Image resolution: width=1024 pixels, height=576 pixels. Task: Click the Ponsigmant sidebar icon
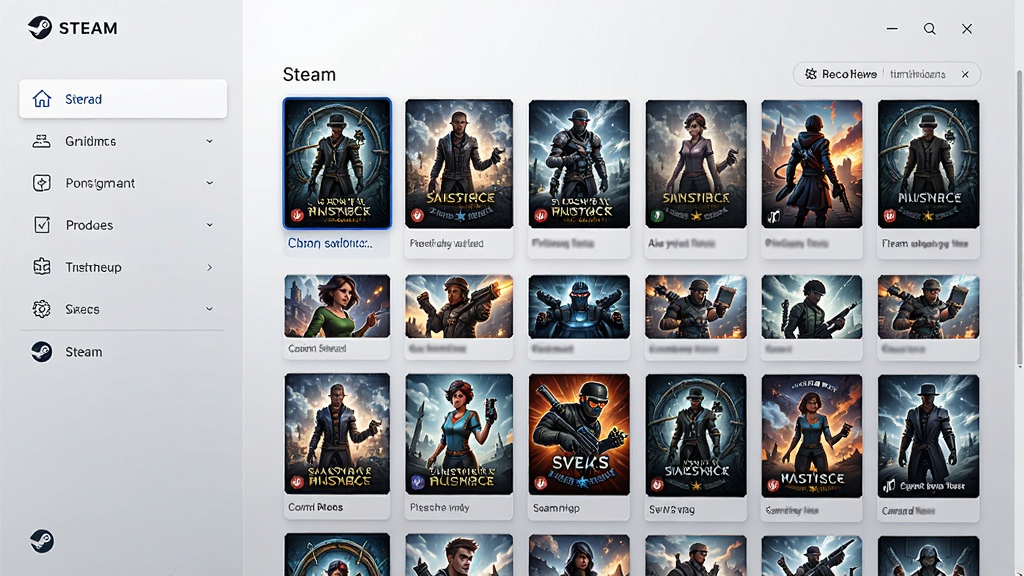point(42,183)
